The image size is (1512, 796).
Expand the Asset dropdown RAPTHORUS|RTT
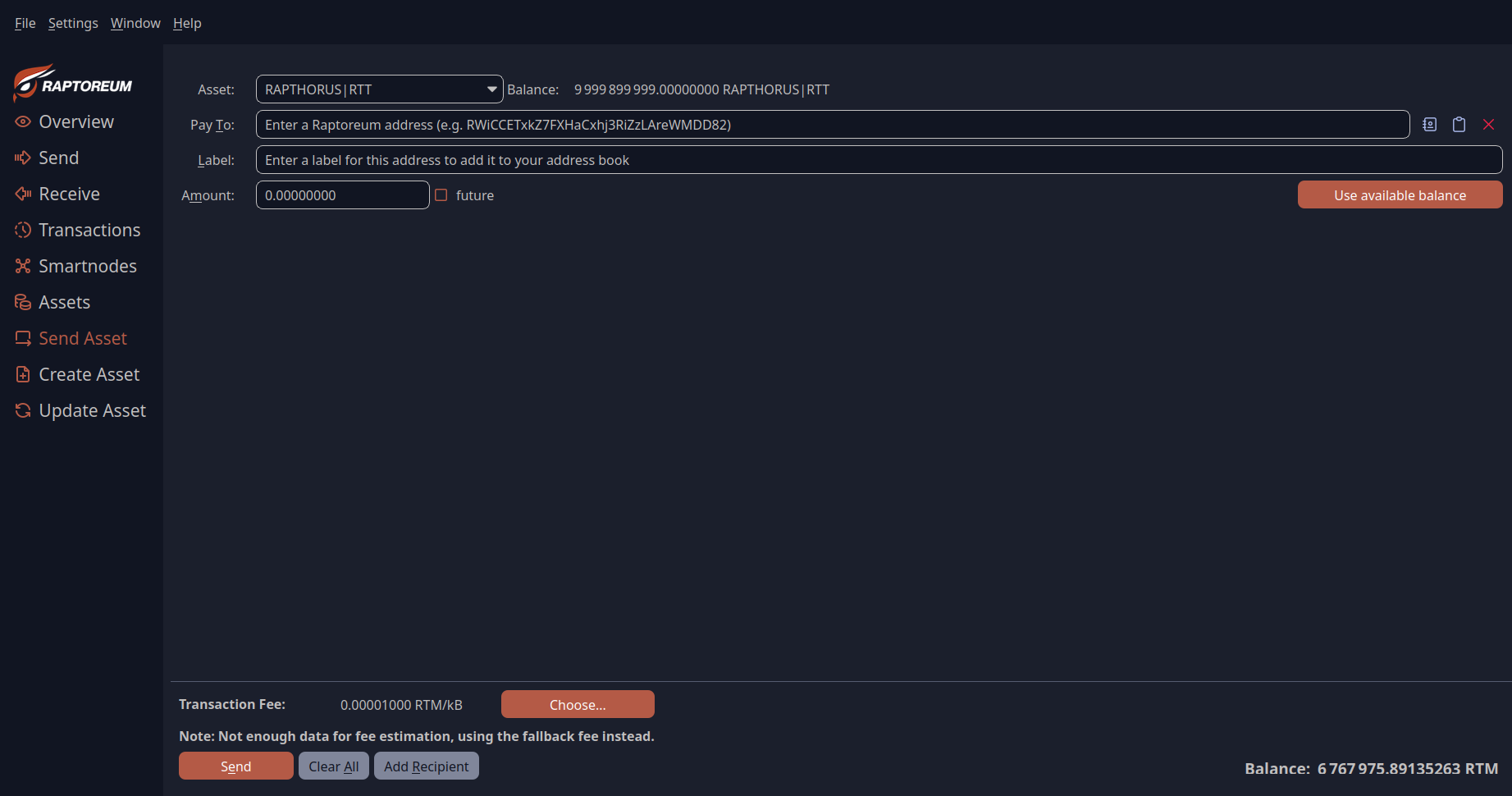click(379, 89)
